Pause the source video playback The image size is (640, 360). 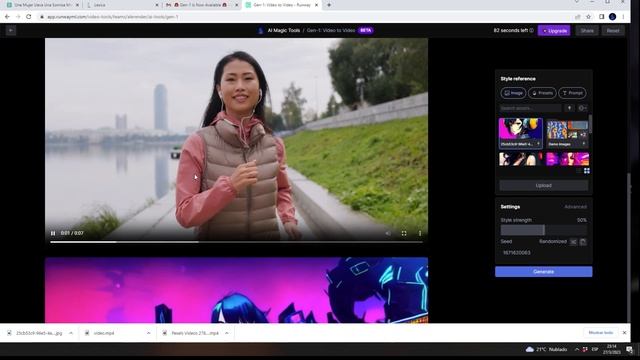tap(53, 233)
